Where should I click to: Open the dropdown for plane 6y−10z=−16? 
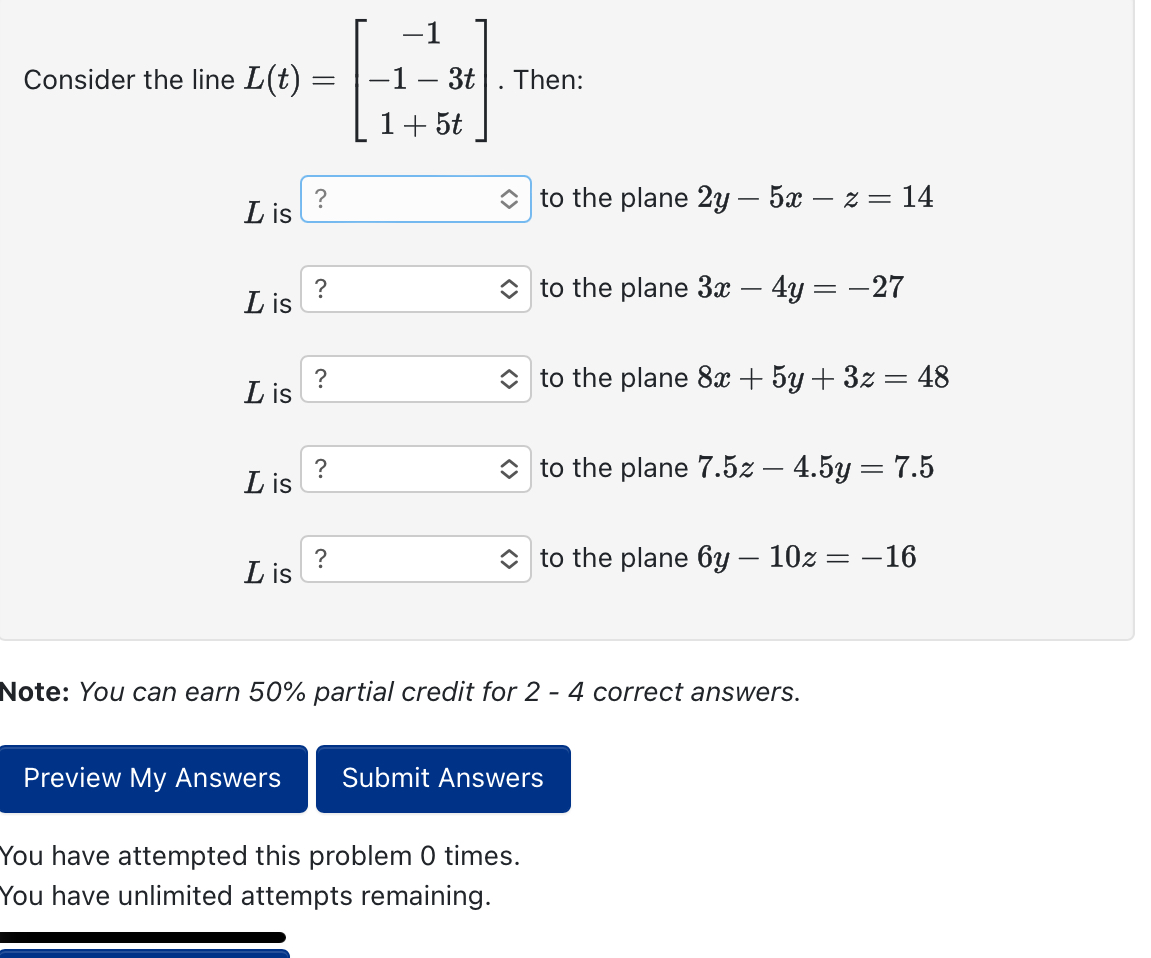pos(415,559)
